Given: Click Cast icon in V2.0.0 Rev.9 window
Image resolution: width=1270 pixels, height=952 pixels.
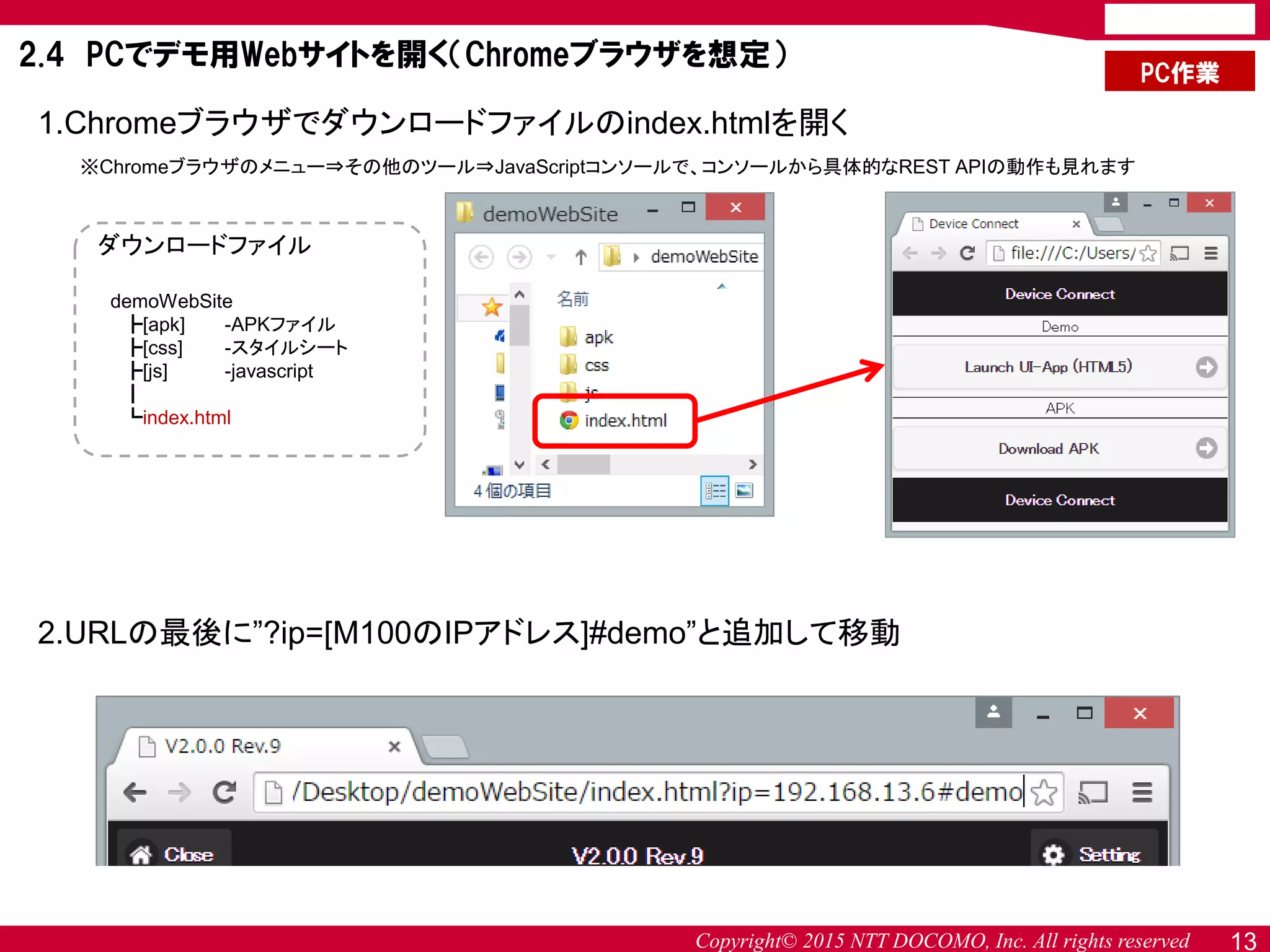Looking at the screenshot, I should (1093, 792).
